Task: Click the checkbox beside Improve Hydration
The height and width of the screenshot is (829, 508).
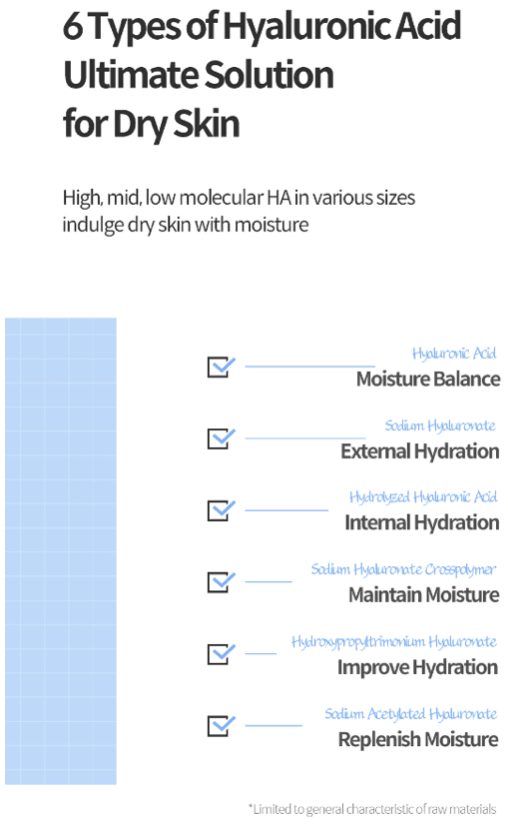Action: point(220,653)
